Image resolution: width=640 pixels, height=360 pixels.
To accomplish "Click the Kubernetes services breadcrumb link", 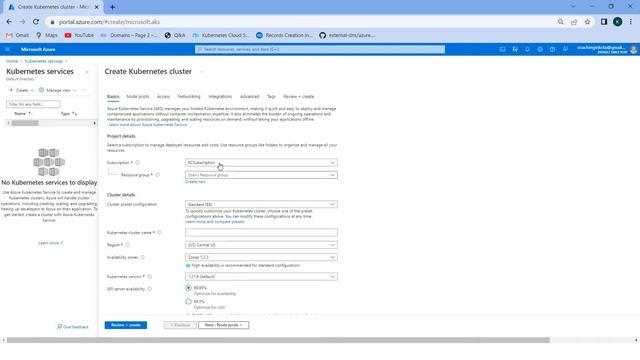I will coord(44,61).
